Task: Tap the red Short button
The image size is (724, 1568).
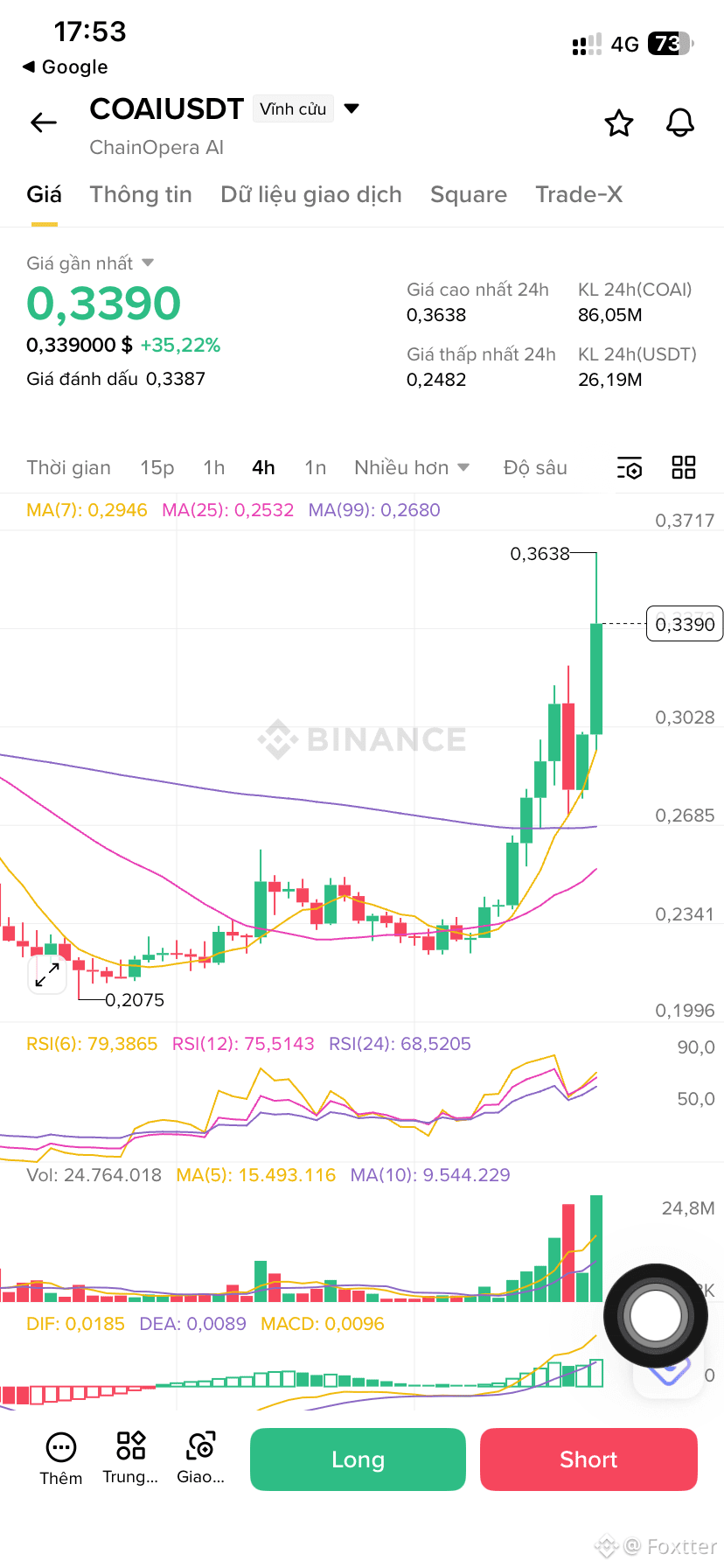Action: (588, 1459)
